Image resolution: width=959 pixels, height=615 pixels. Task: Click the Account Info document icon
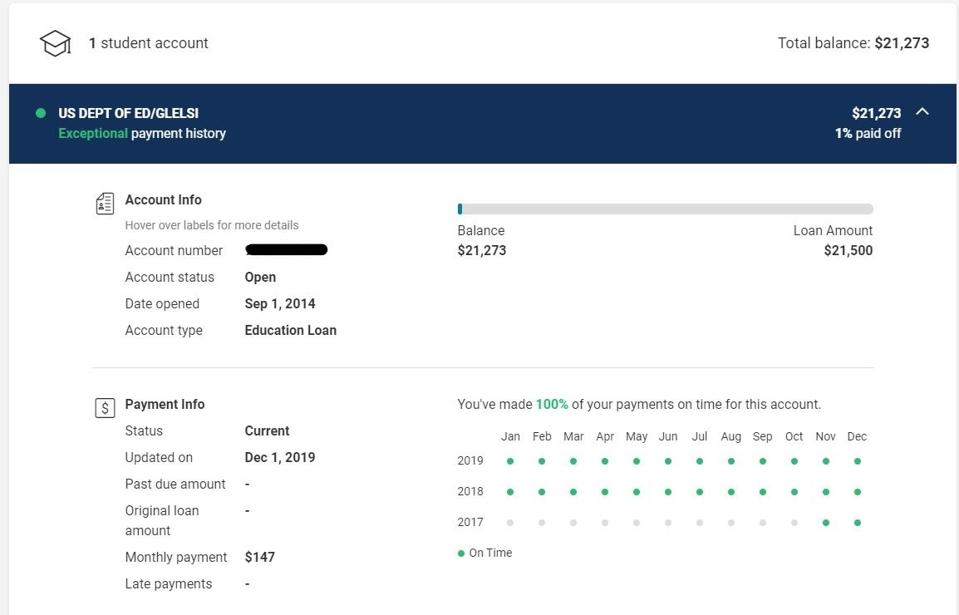pyautogui.click(x=105, y=204)
